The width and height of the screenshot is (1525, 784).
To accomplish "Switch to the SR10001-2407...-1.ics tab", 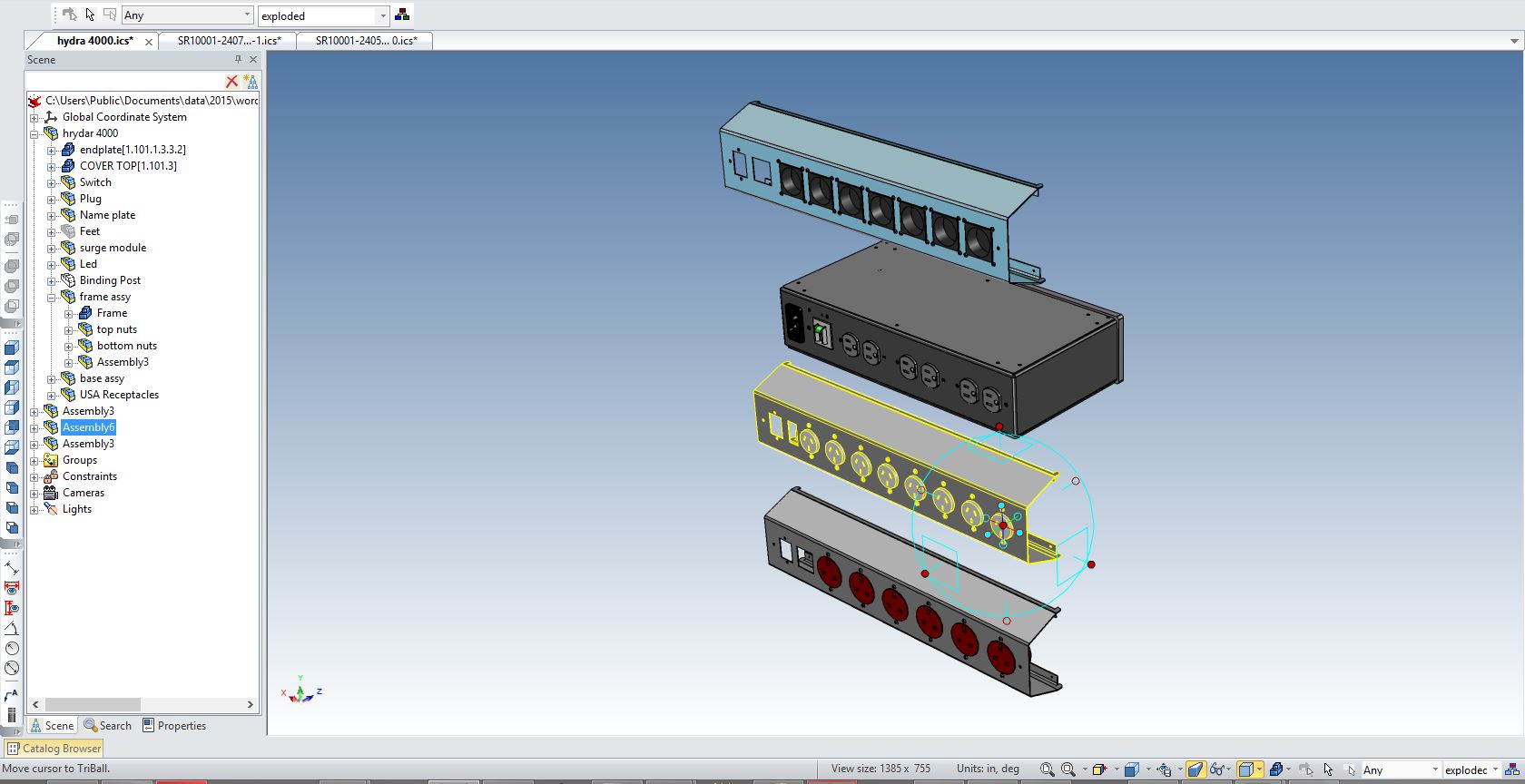I will point(229,41).
